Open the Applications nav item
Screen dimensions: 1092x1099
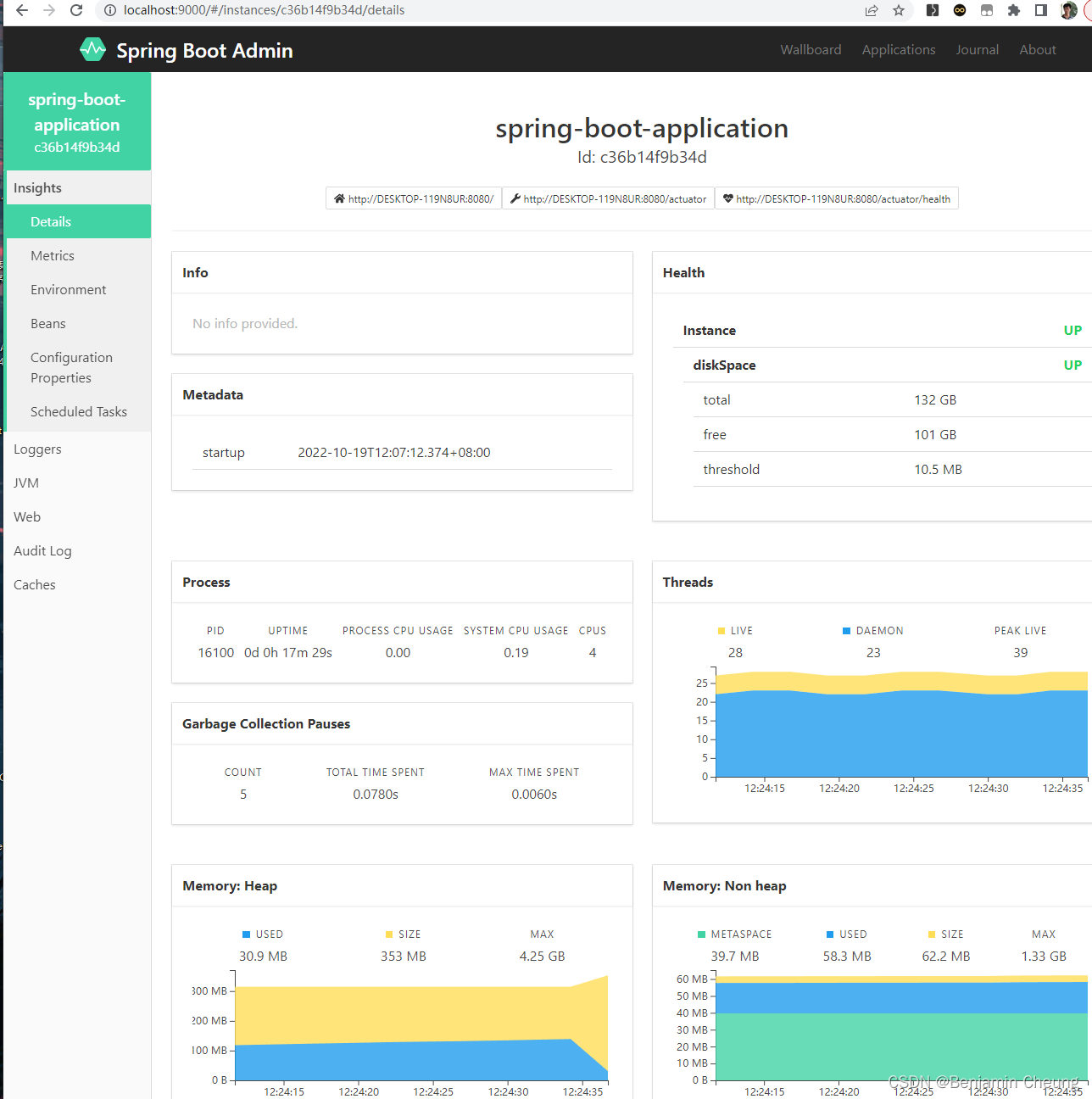tap(899, 49)
